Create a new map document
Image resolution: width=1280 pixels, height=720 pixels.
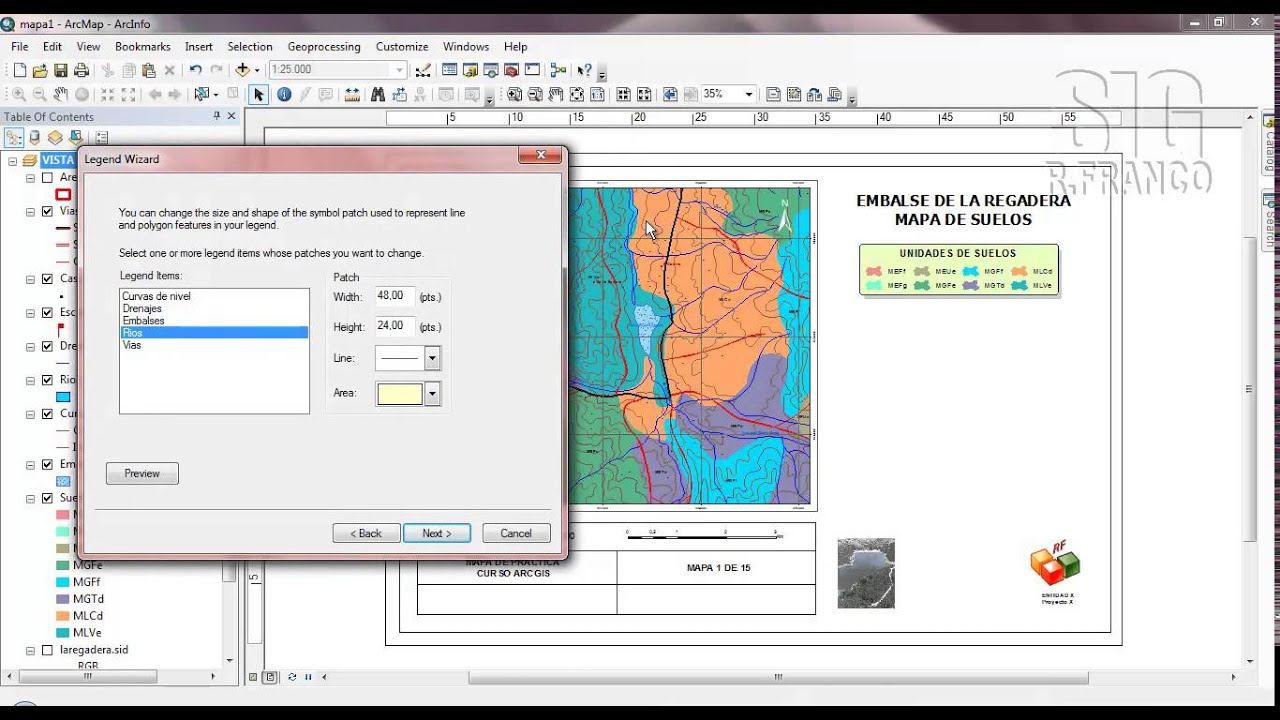pos(20,70)
